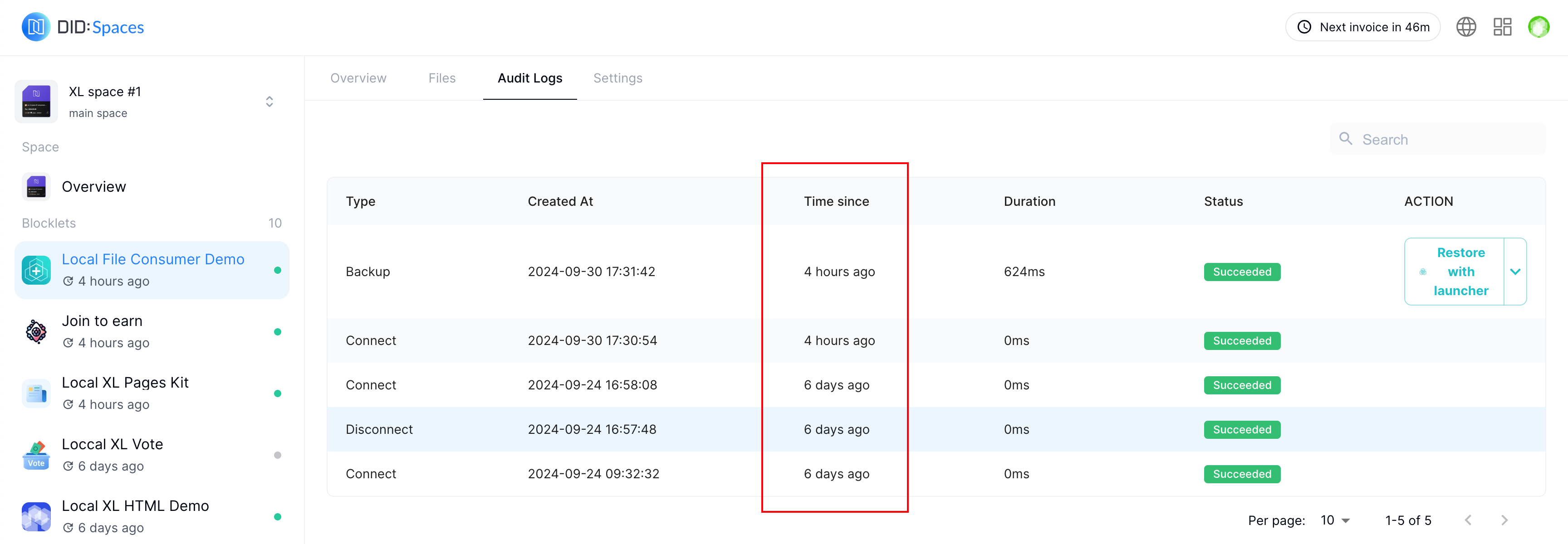Click the DID Spaces logo icon
This screenshot has width=1568, height=544.
(36, 27)
